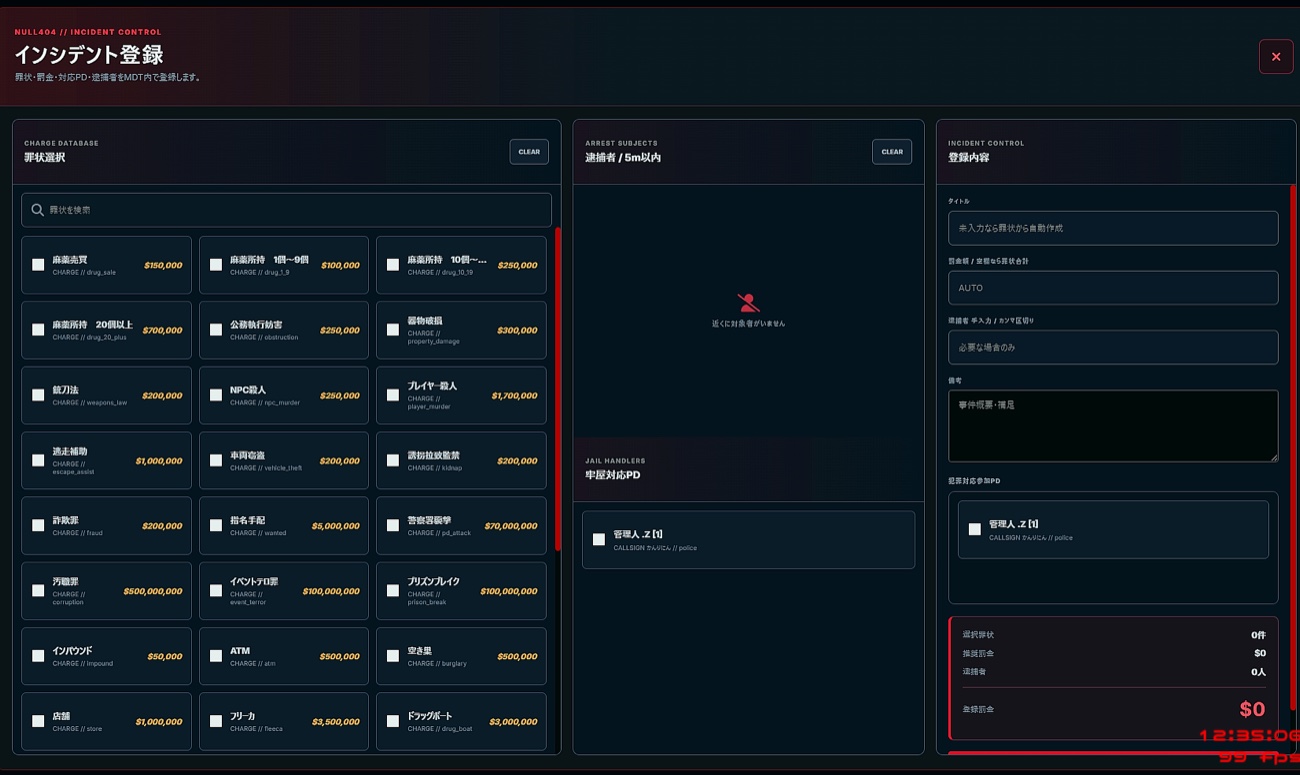This screenshot has height=775, width=1300.
Task: Select the weapons_law charge checkbox
Action: tap(38, 395)
